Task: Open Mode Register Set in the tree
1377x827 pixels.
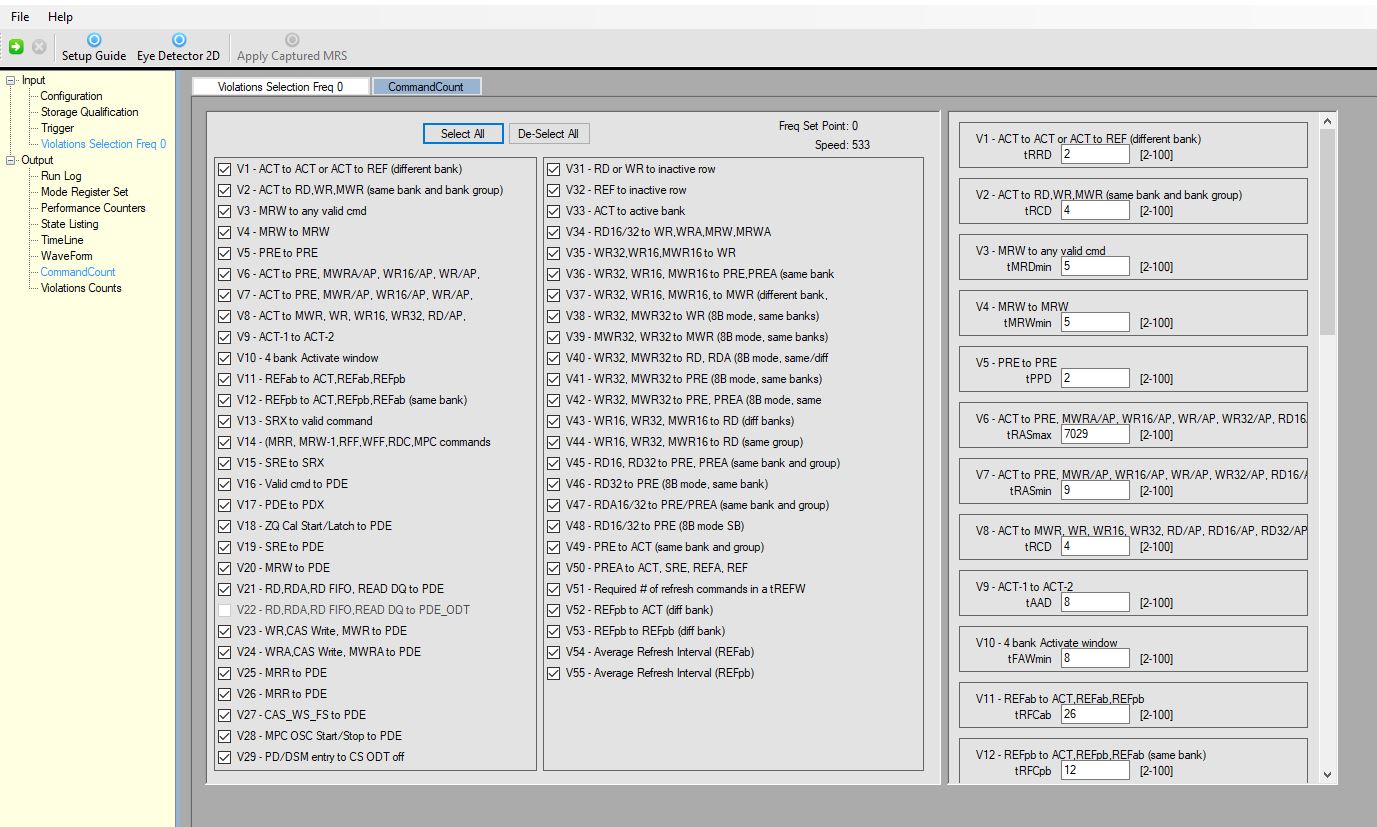Action: click(84, 192)
